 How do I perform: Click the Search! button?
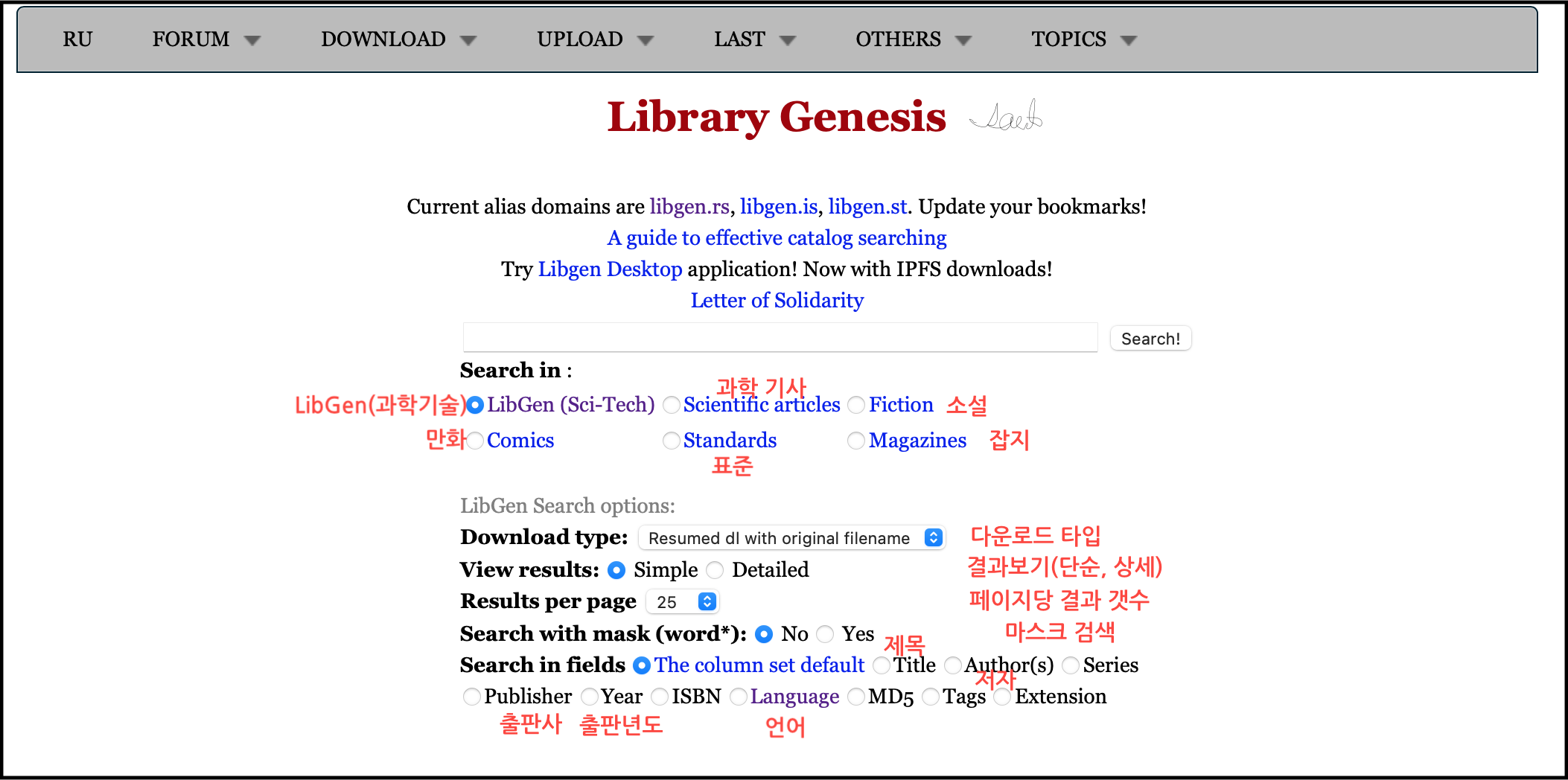point(1150,339)
